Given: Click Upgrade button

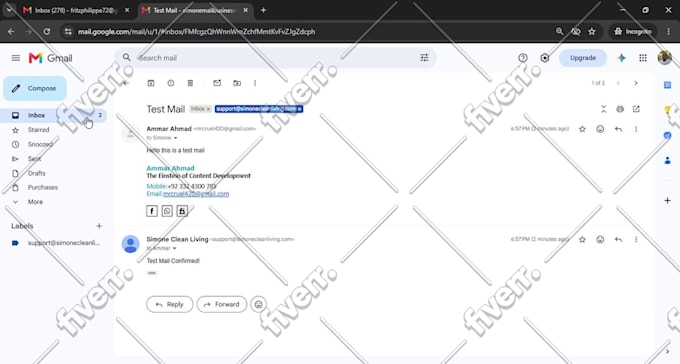Looking at the screenshot, I should click(x=583, y=58).
